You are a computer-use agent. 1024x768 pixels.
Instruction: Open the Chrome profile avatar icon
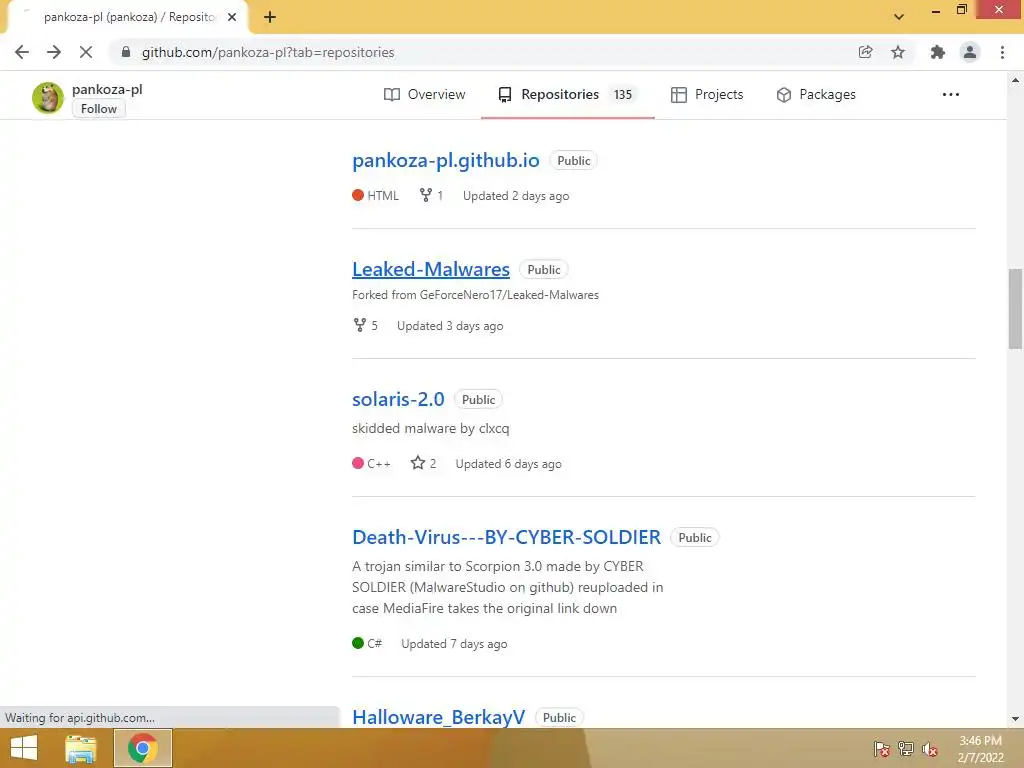point(970,52)
